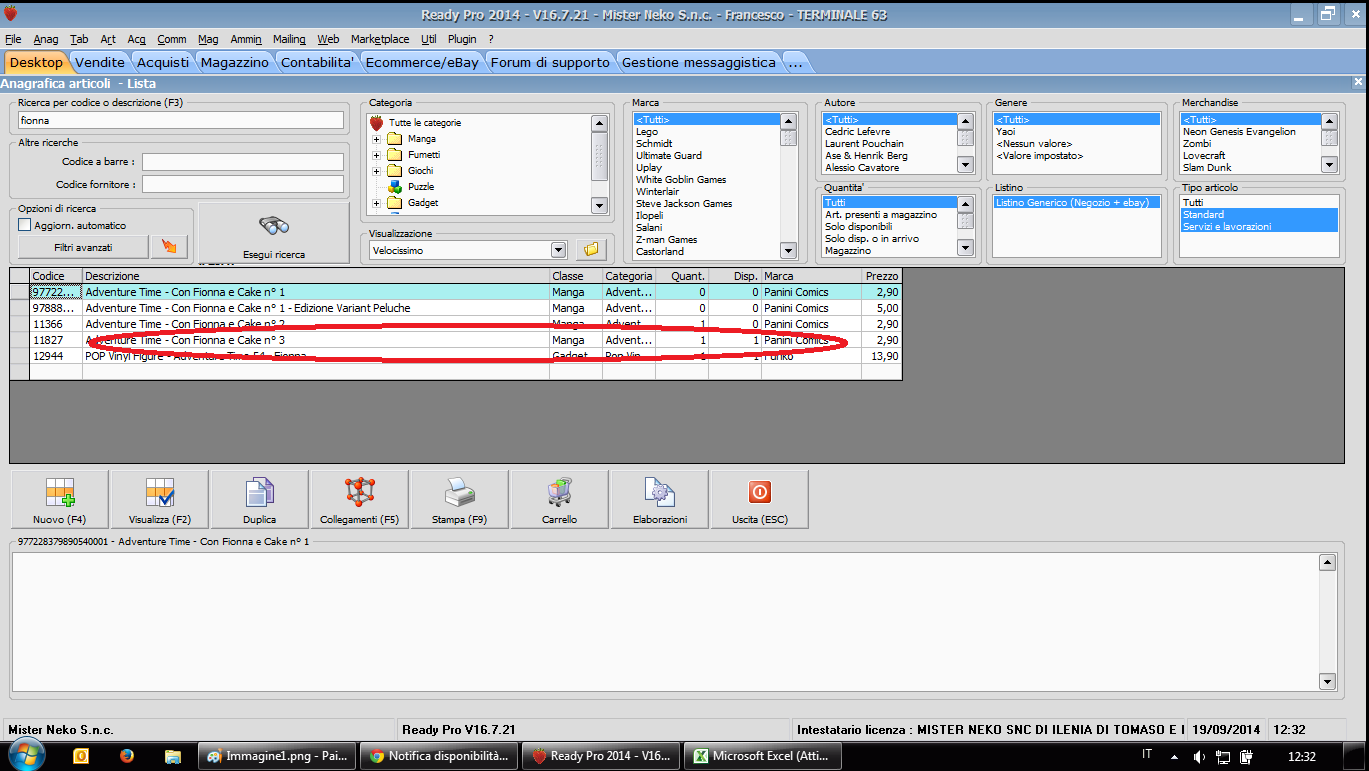The width and height of the screenshot is (1369, 771).
Task: Launch Outlook from the taskbar
Action: pyautogui.click(x=82, y=756)
